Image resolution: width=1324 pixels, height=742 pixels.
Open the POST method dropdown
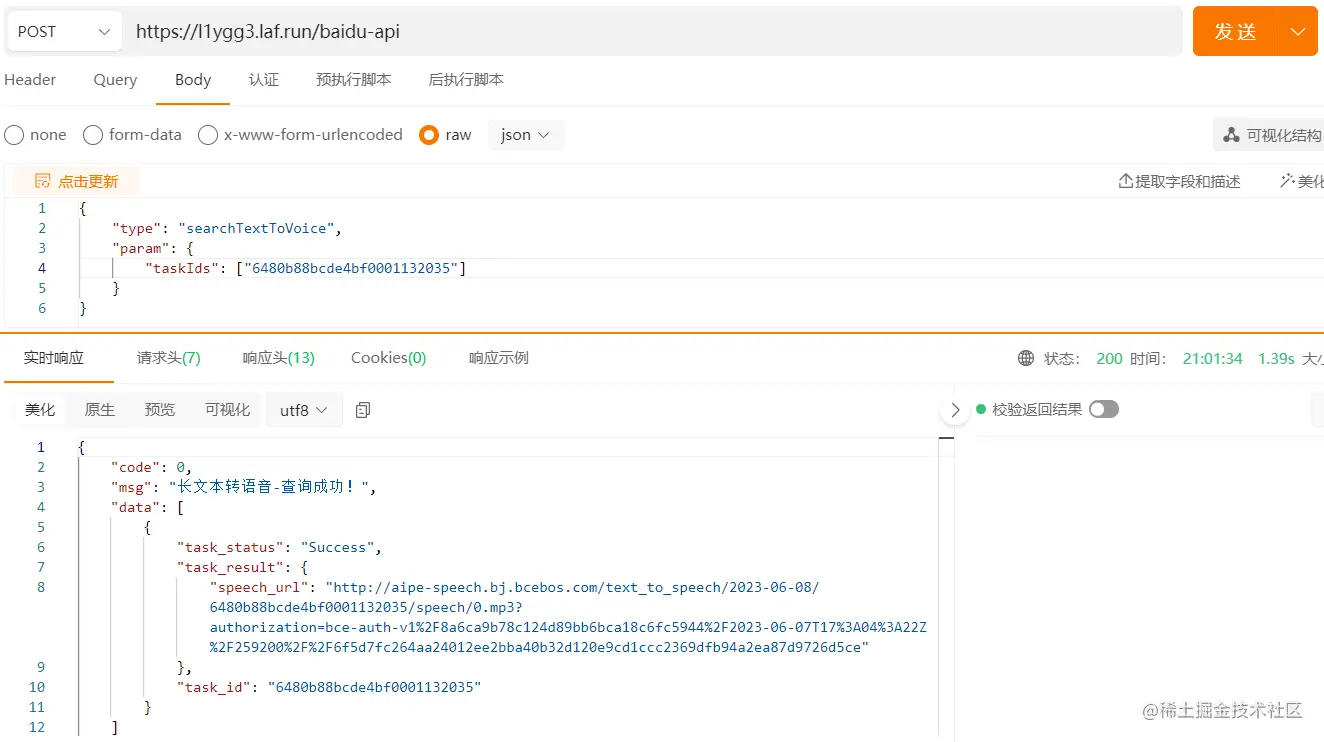point(64,32)
